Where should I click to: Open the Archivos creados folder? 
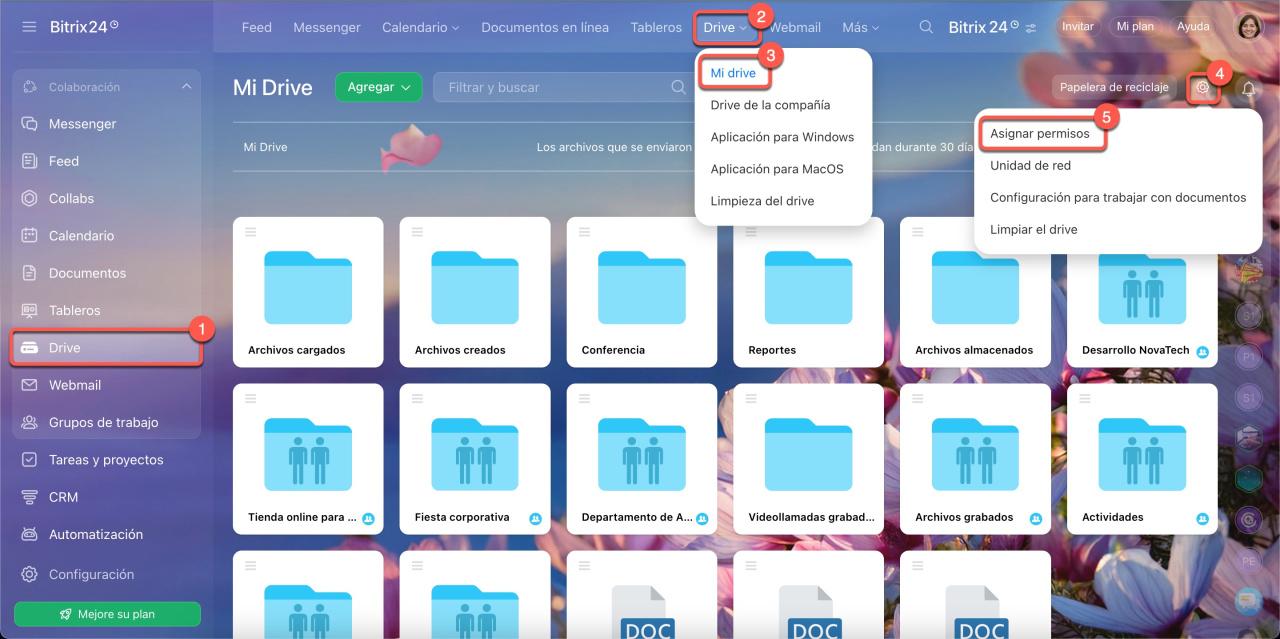475,292
